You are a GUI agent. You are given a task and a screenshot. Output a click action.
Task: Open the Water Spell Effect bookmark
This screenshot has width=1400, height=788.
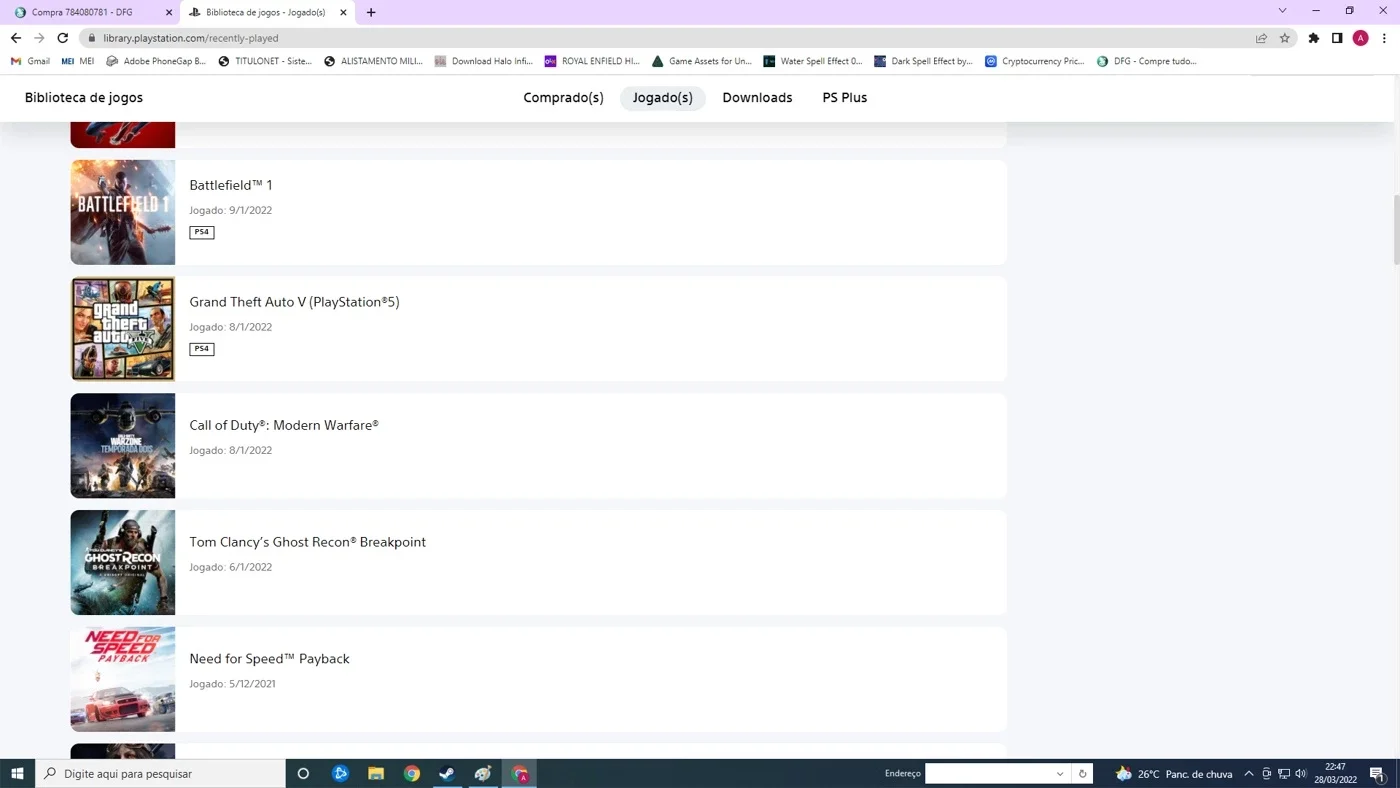(813, 61)
